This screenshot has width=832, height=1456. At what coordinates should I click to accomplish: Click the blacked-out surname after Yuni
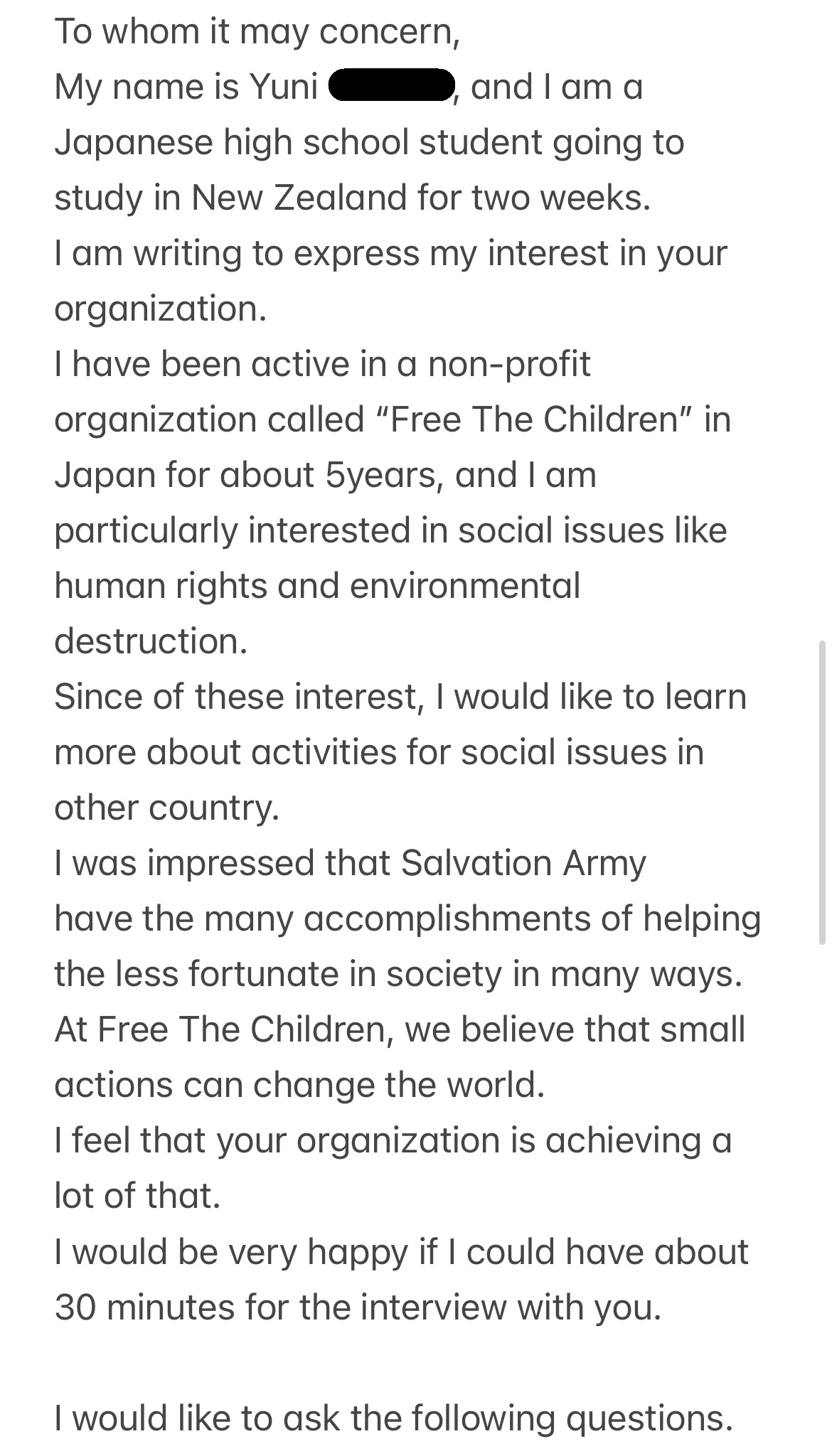tap(392, 87)
